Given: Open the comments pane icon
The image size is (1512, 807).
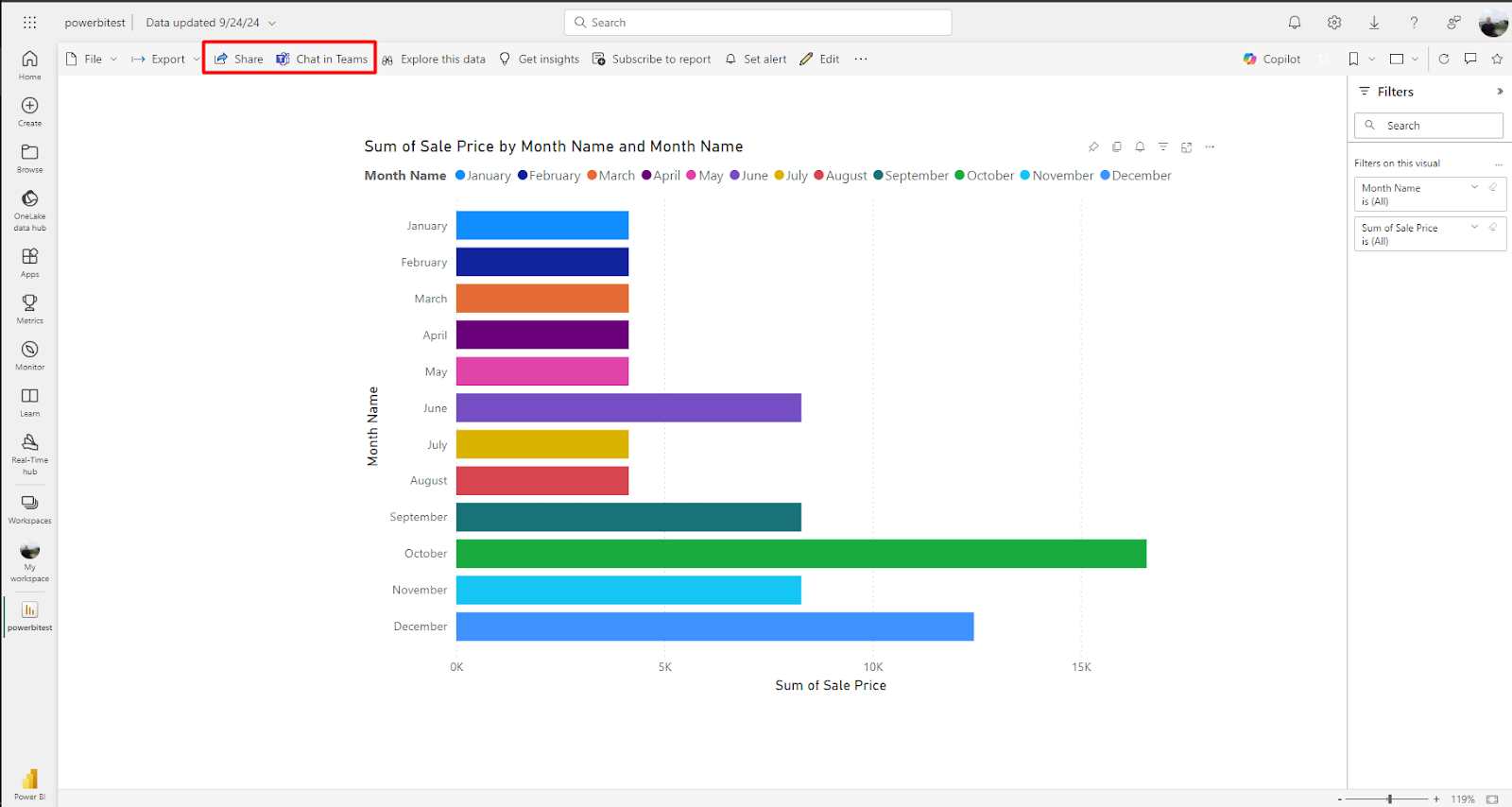Looking at the screenshot, I should 1470,59.
